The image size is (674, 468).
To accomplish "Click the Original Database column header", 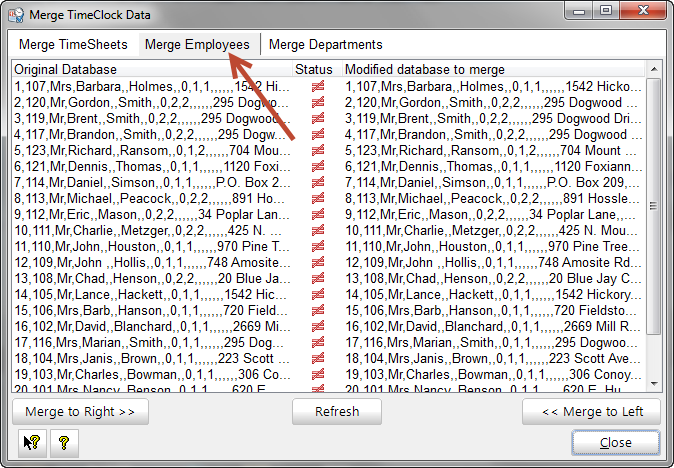I will tap(150, 70).
